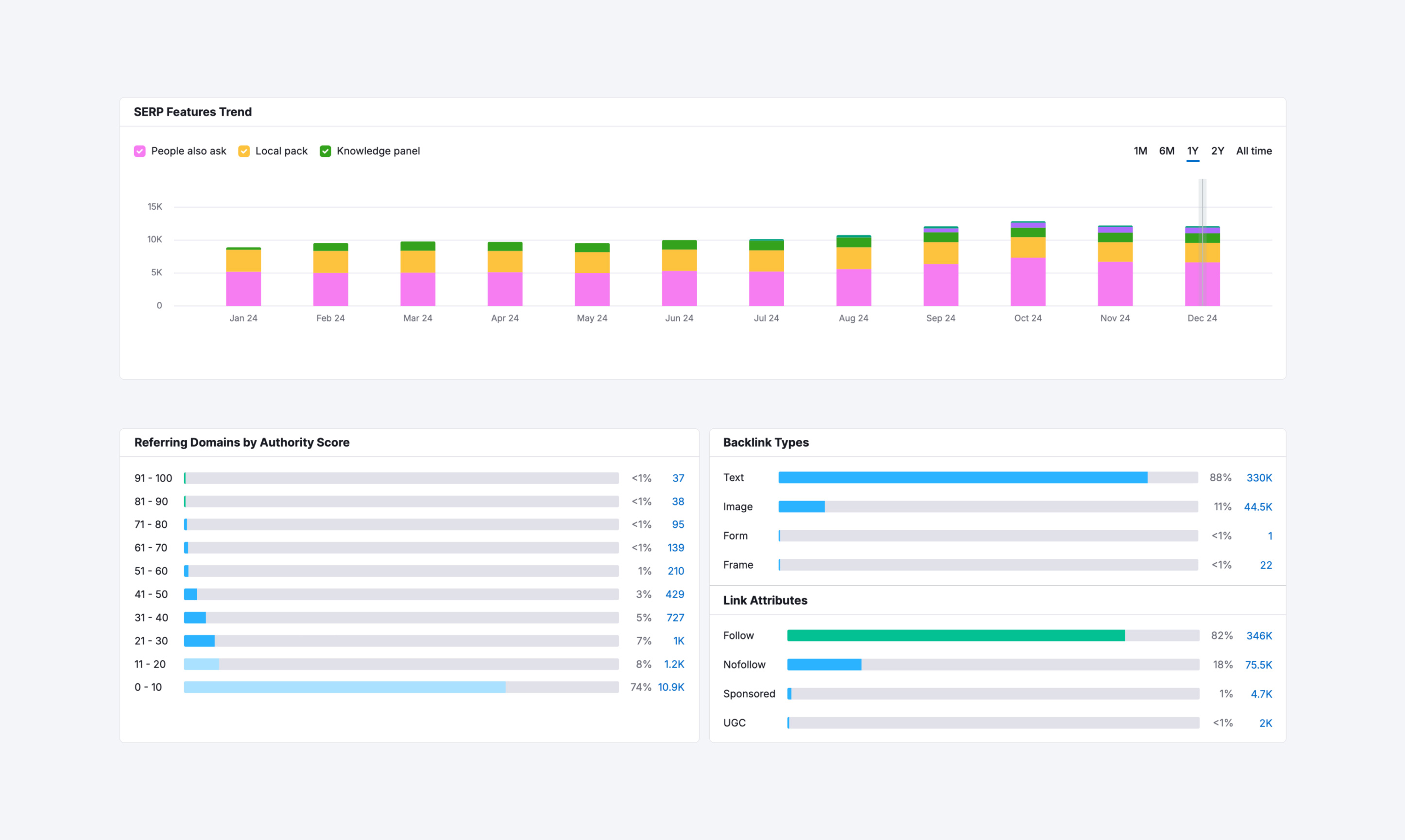The image size is (1405, 840).
Task: Disable the Knowledge panel checkbox
Action: tap(325, 151)
